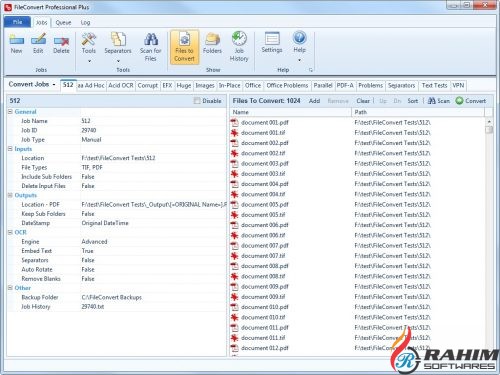Select the PDF icon for document004.pdf
Viewport: 500px width, 375px height.
point(235,184)
